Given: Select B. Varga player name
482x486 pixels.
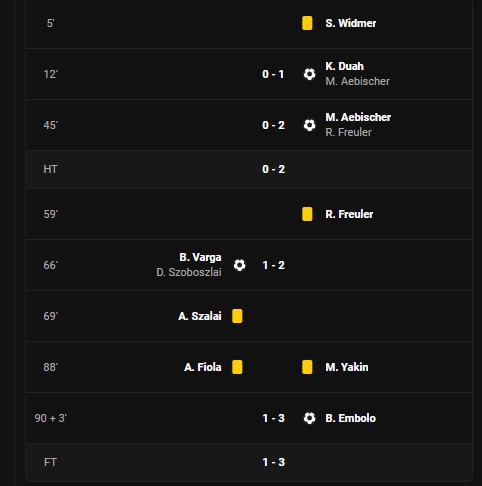Looking at the screenshot, I should [x=200, y=257].
